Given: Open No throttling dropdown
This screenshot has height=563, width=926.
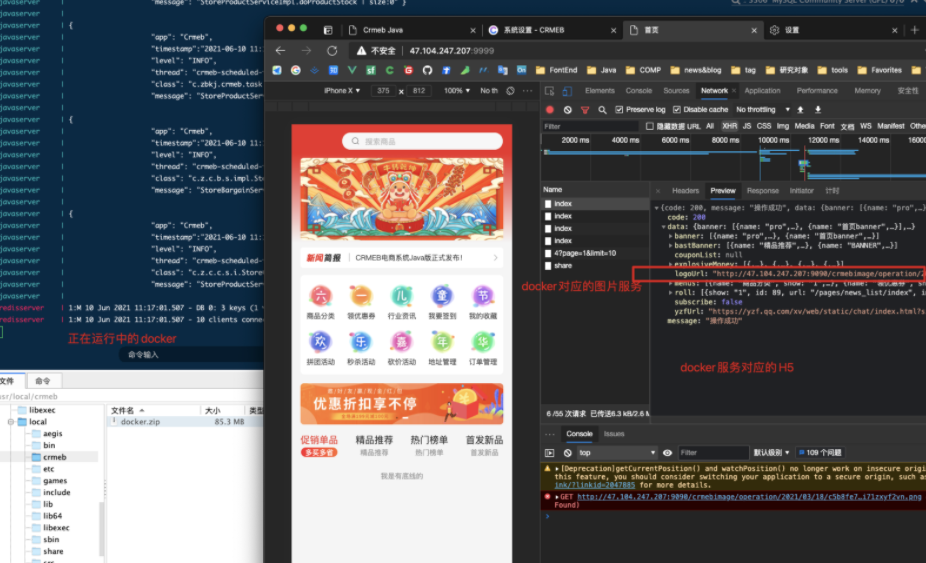Looking at the screenshot, I should (762, 110).
